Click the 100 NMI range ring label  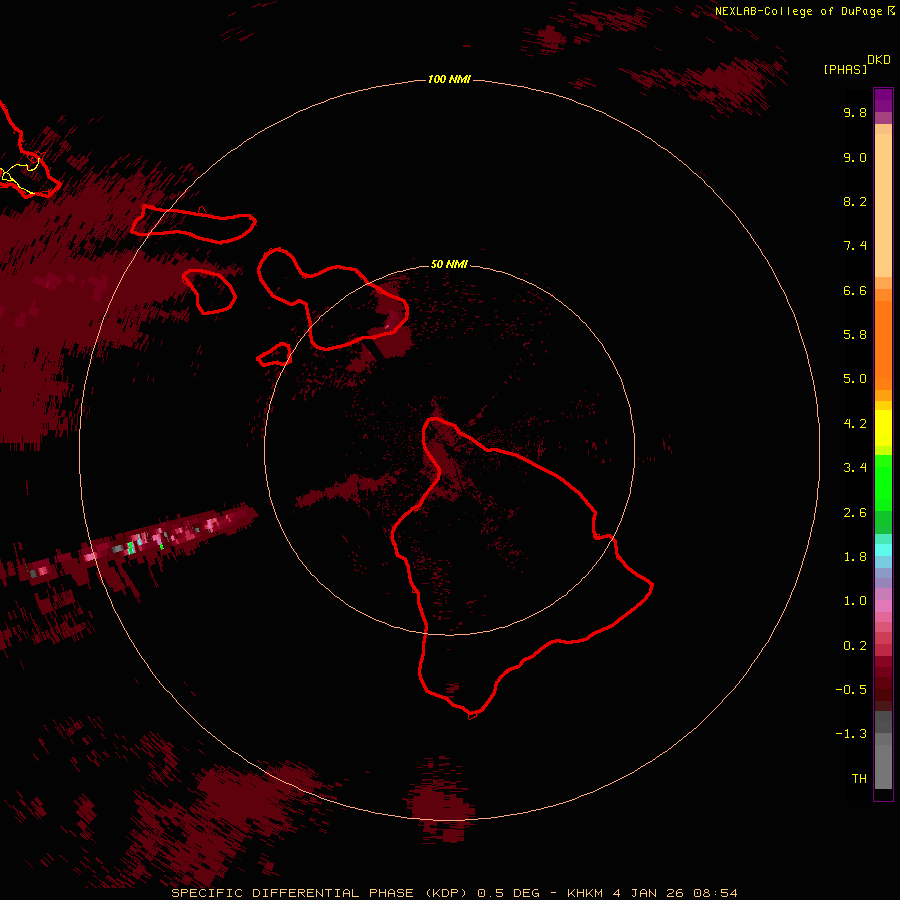pyautogui.click(x=449, y=79)
